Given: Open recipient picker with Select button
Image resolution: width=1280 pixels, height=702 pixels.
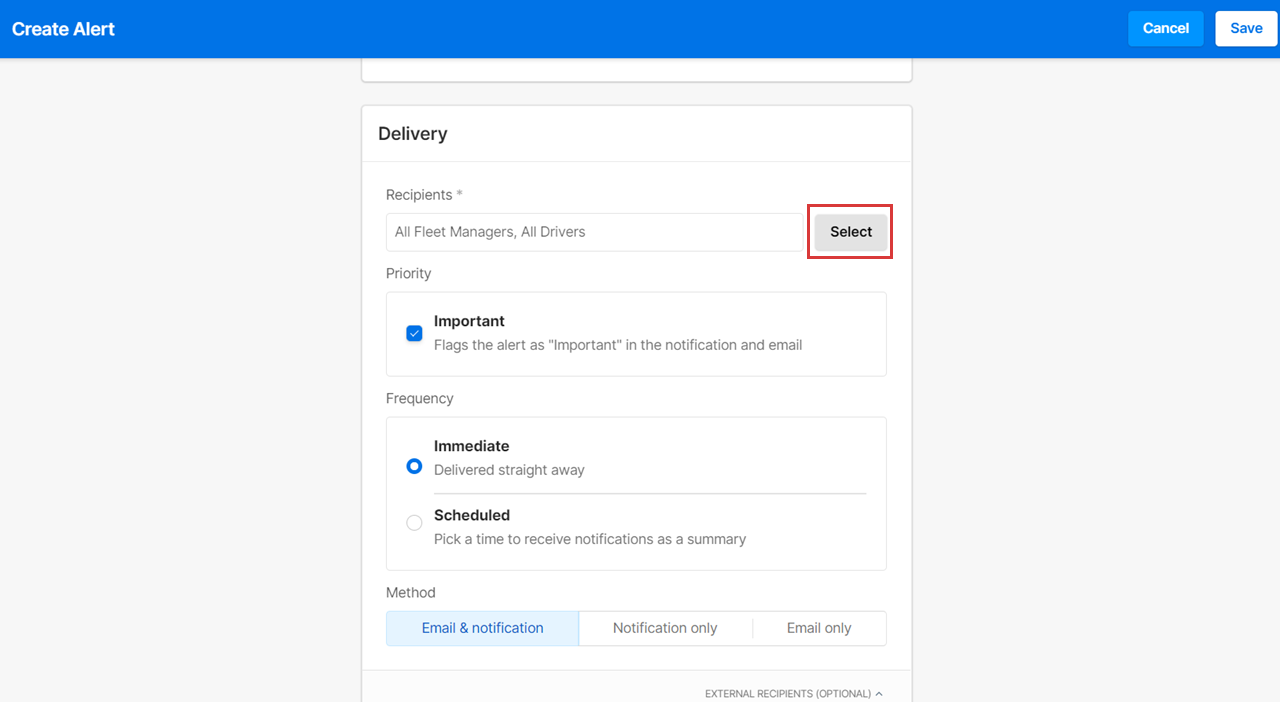Looking at the screenshot, I should pos(851,232).
